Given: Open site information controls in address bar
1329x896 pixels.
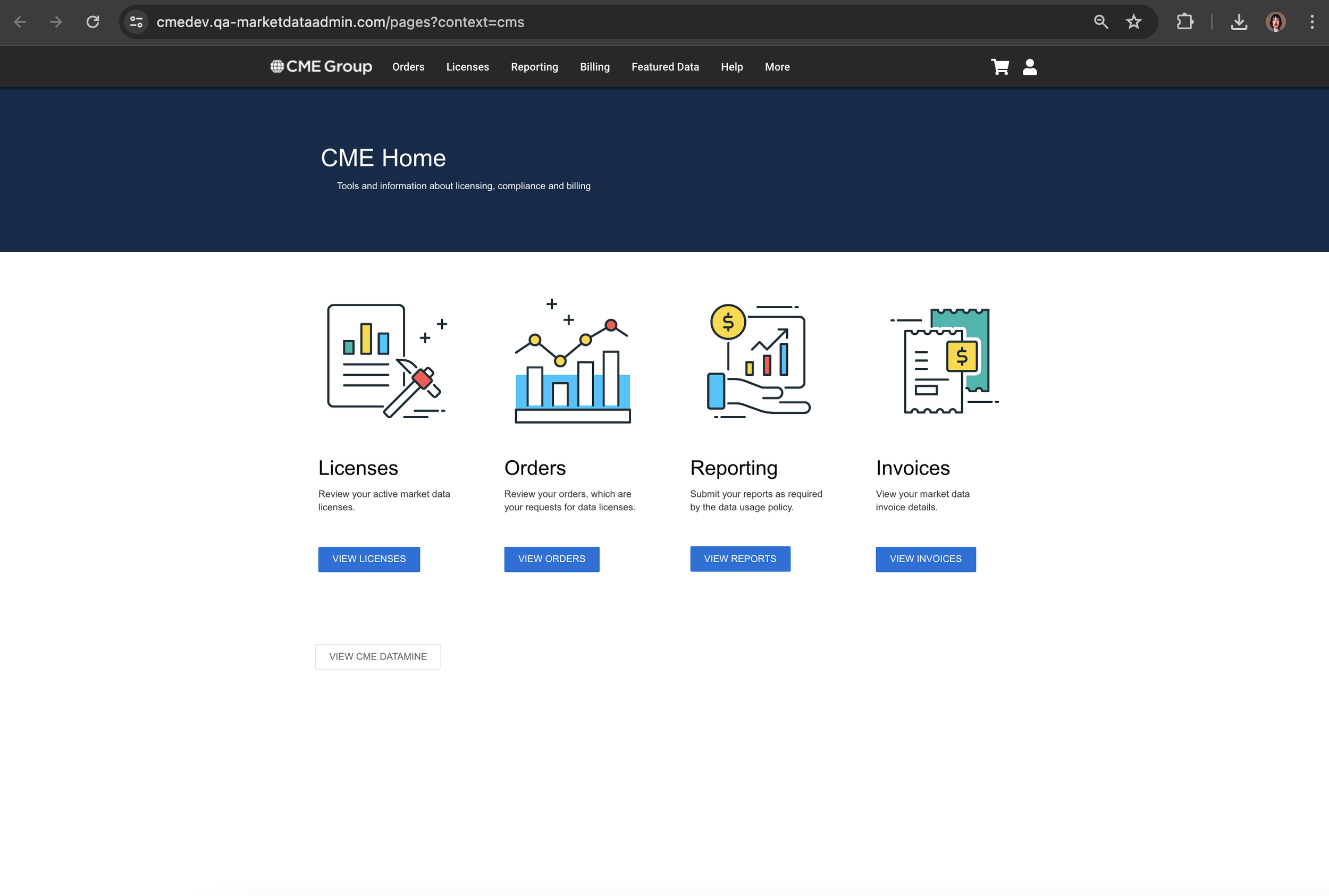Looking at the screenshot, I should [136, 22].
